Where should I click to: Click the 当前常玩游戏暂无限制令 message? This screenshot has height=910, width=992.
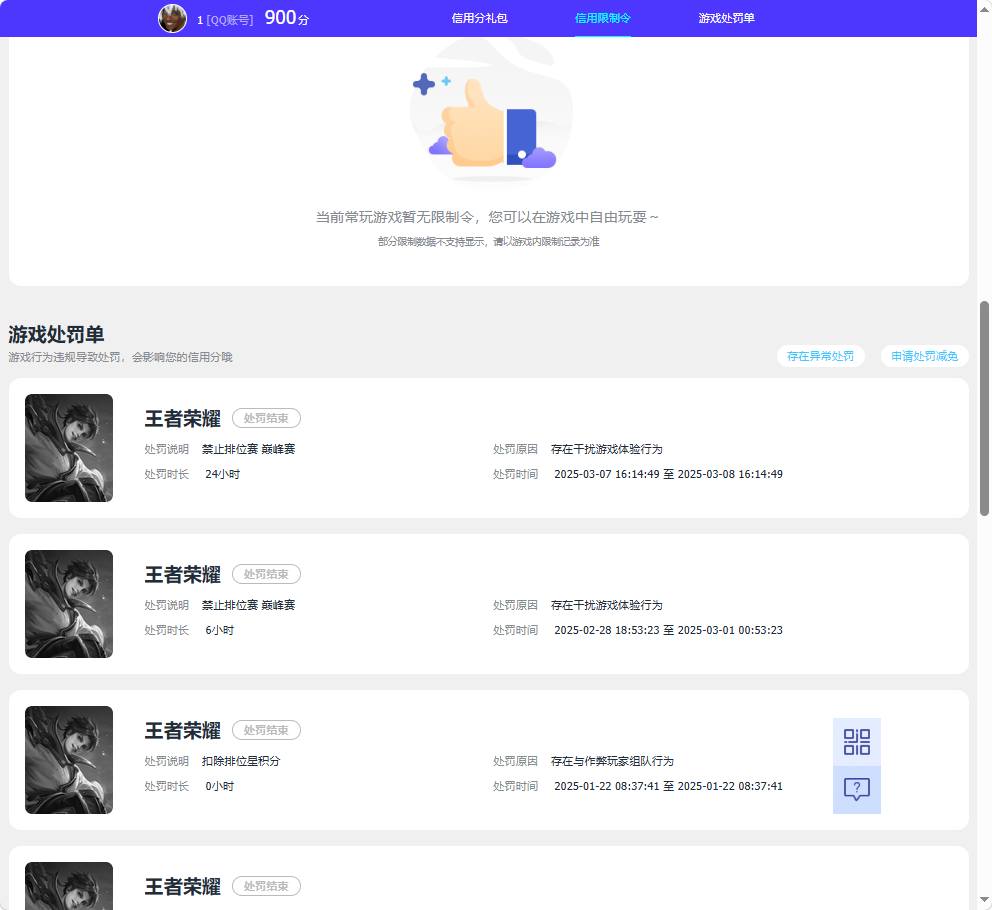pos(487,217)
